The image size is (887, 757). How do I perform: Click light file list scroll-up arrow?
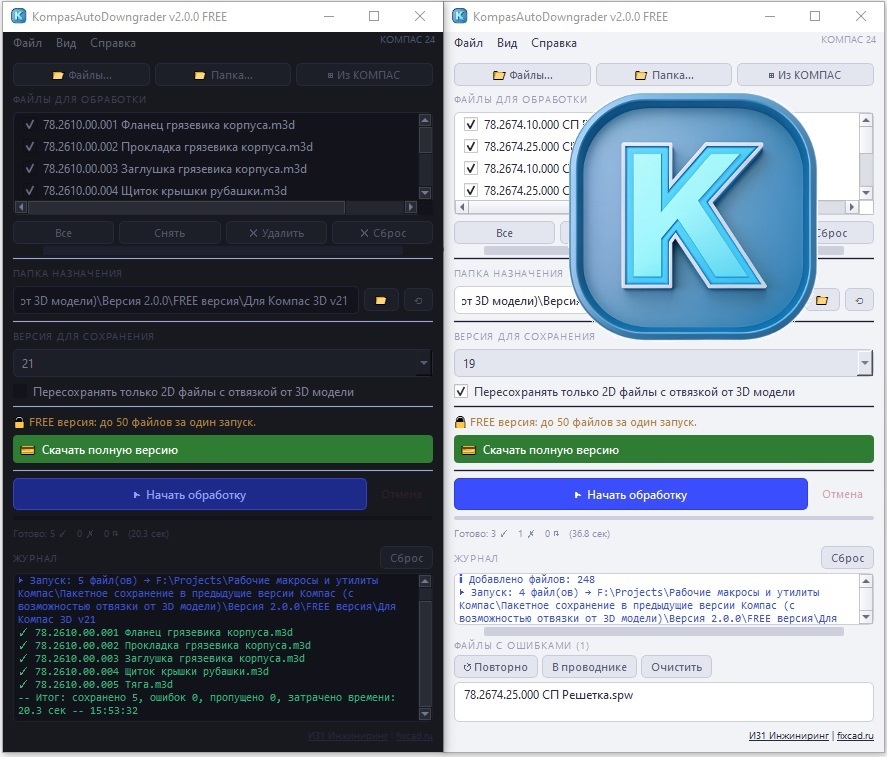866,119
